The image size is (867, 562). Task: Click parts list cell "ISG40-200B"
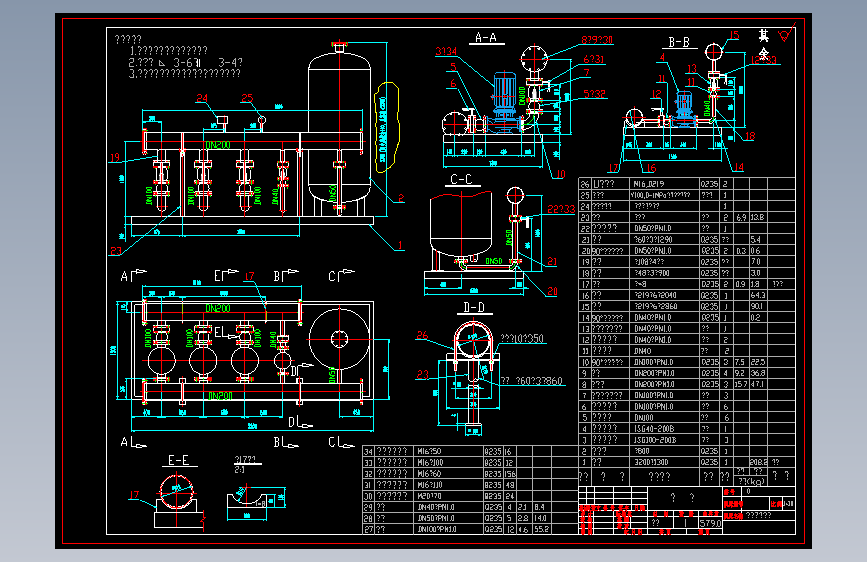pyautogui.click(x=654, y=429)
